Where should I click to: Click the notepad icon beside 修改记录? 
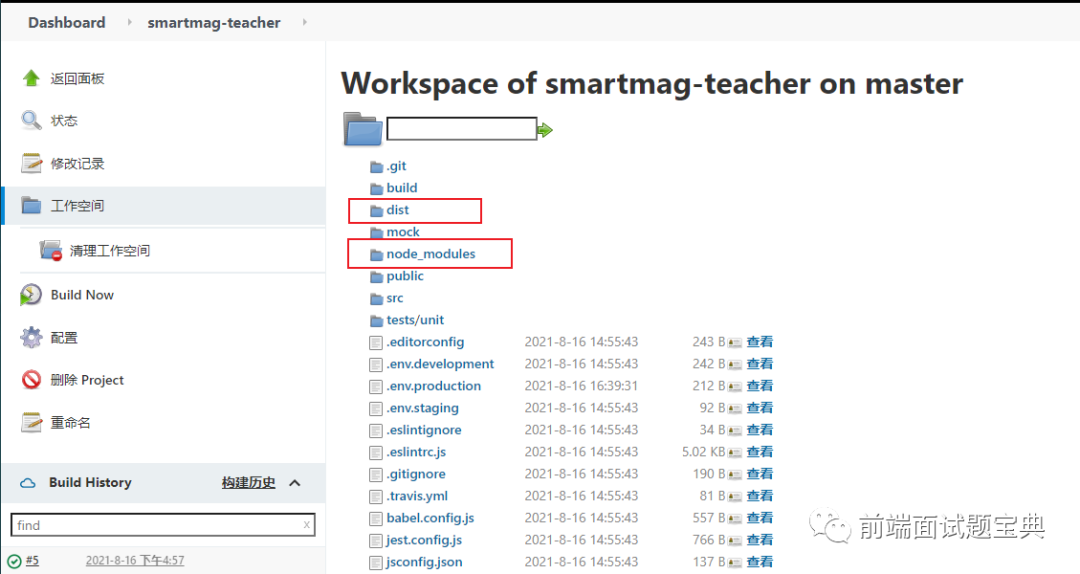pyautogui.click(x=31, y=163)
